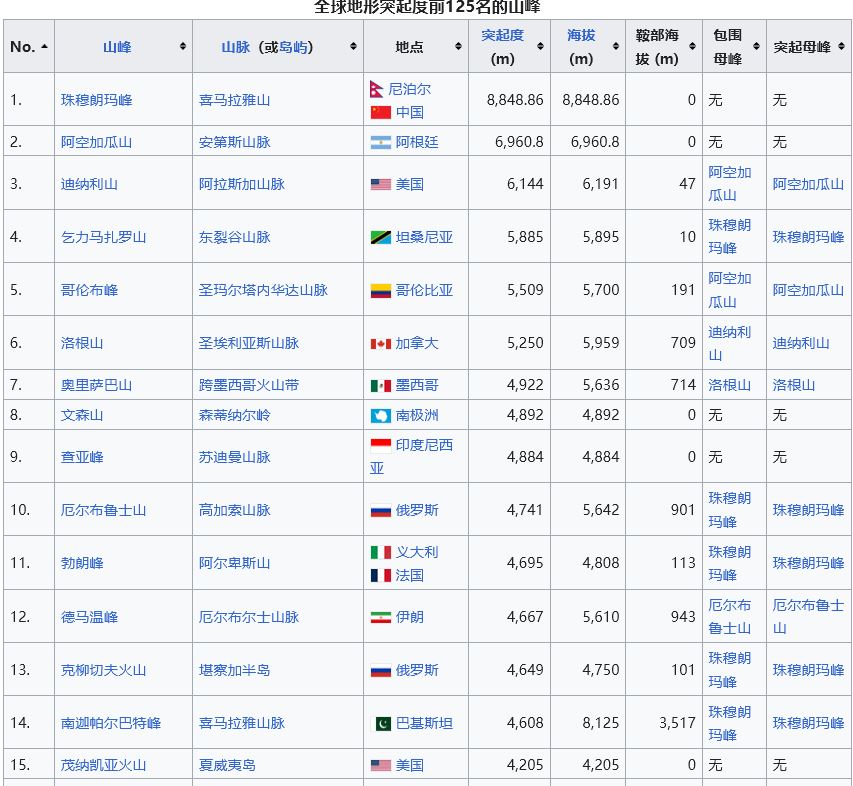
Task: Open the 茂纳凯亚火山 link
Action: [x=103, y=765]
